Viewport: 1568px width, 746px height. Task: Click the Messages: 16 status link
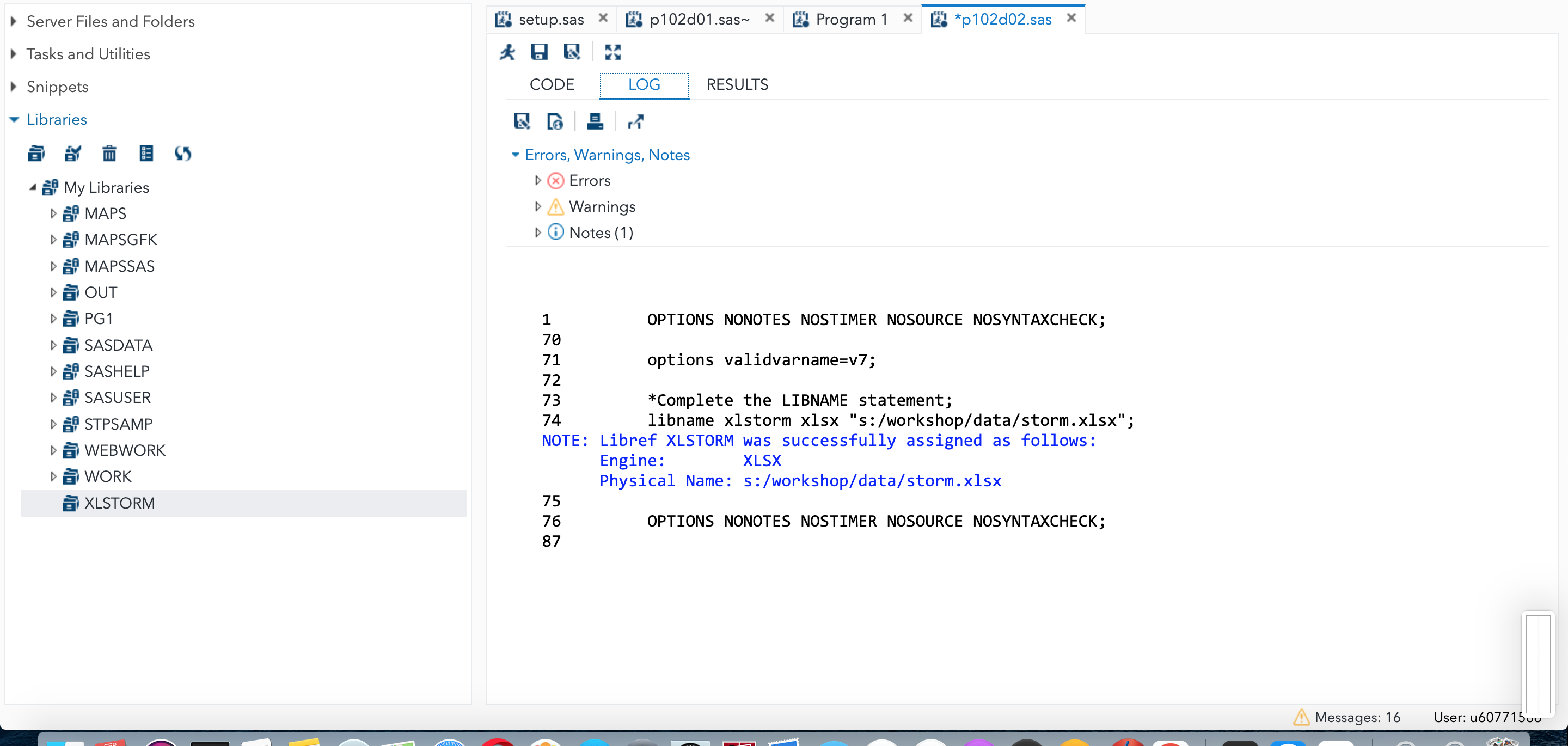[x=1356, y=717]
